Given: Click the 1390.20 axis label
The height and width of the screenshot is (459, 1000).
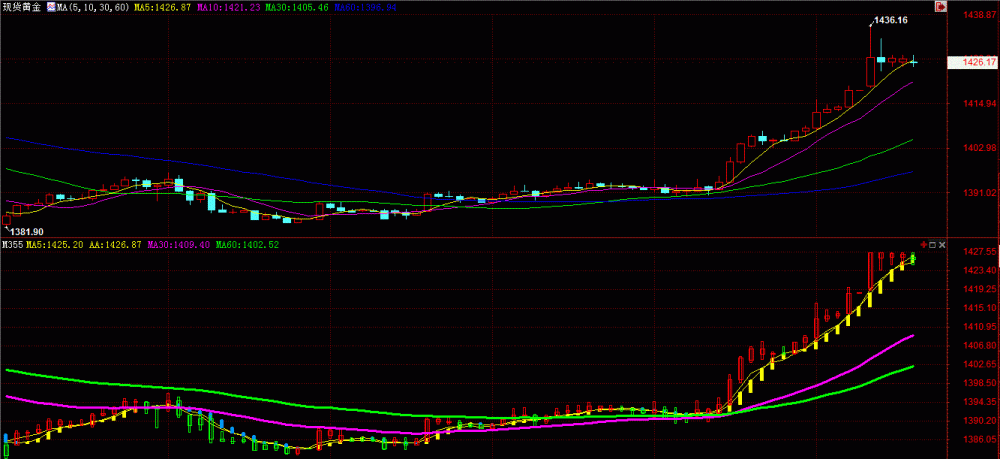Looking at the screenshot, I should click(x=980, y=421).
